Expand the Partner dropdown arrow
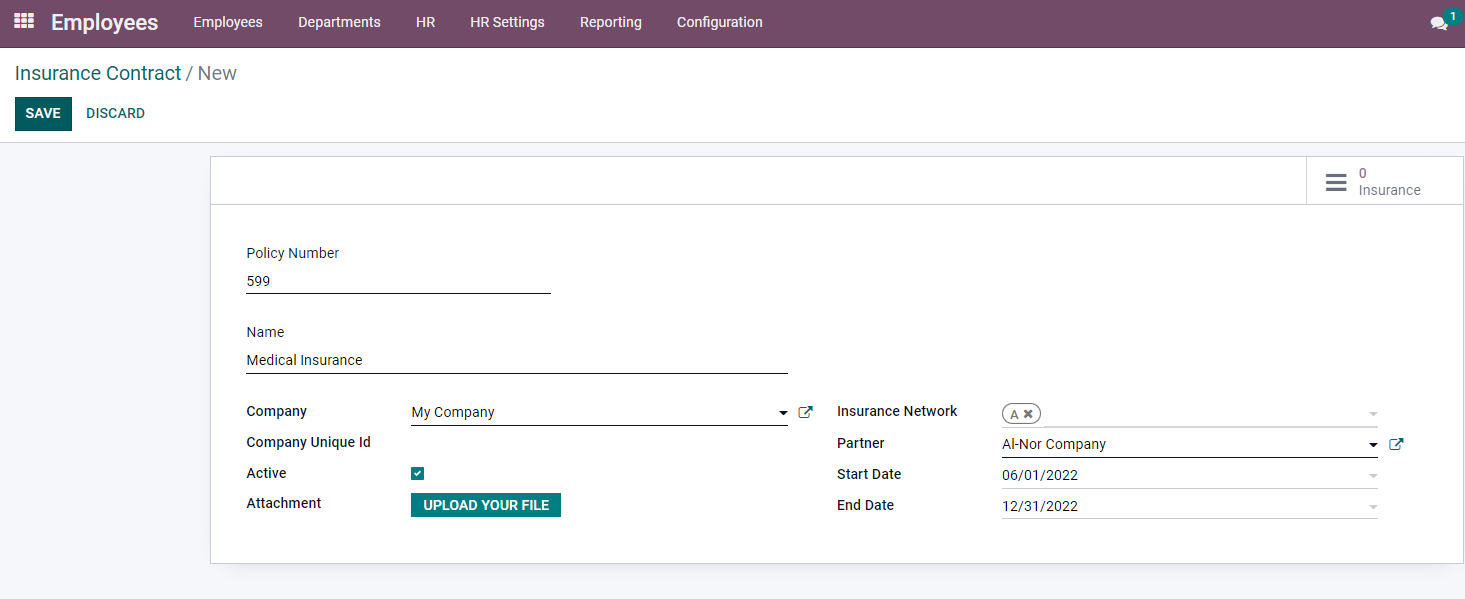The height and width of the screenshot is (599, 1465). [1372, 445]
